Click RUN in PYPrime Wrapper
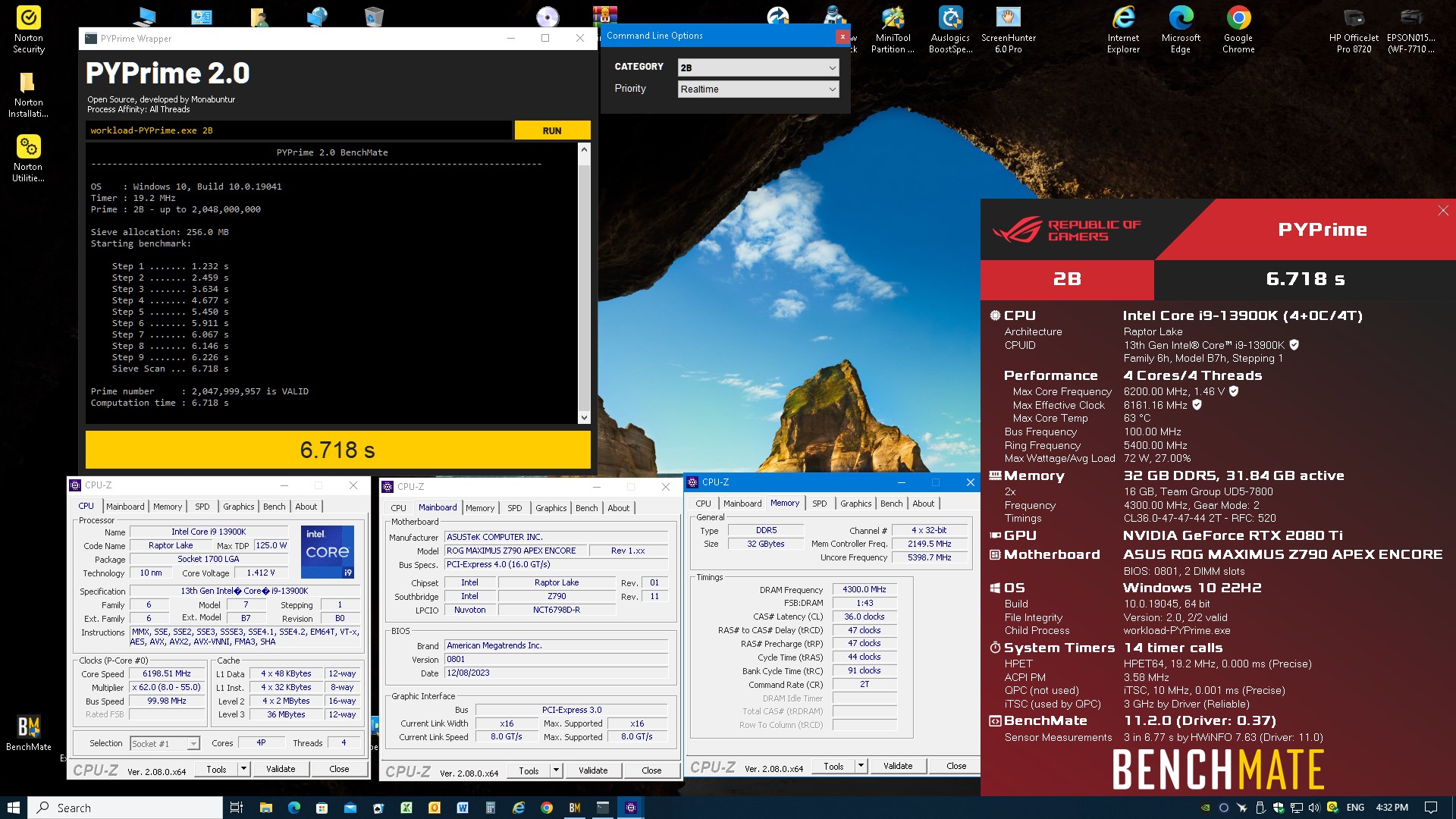Viewport: 1456px width, 819px height. (552, 130)
